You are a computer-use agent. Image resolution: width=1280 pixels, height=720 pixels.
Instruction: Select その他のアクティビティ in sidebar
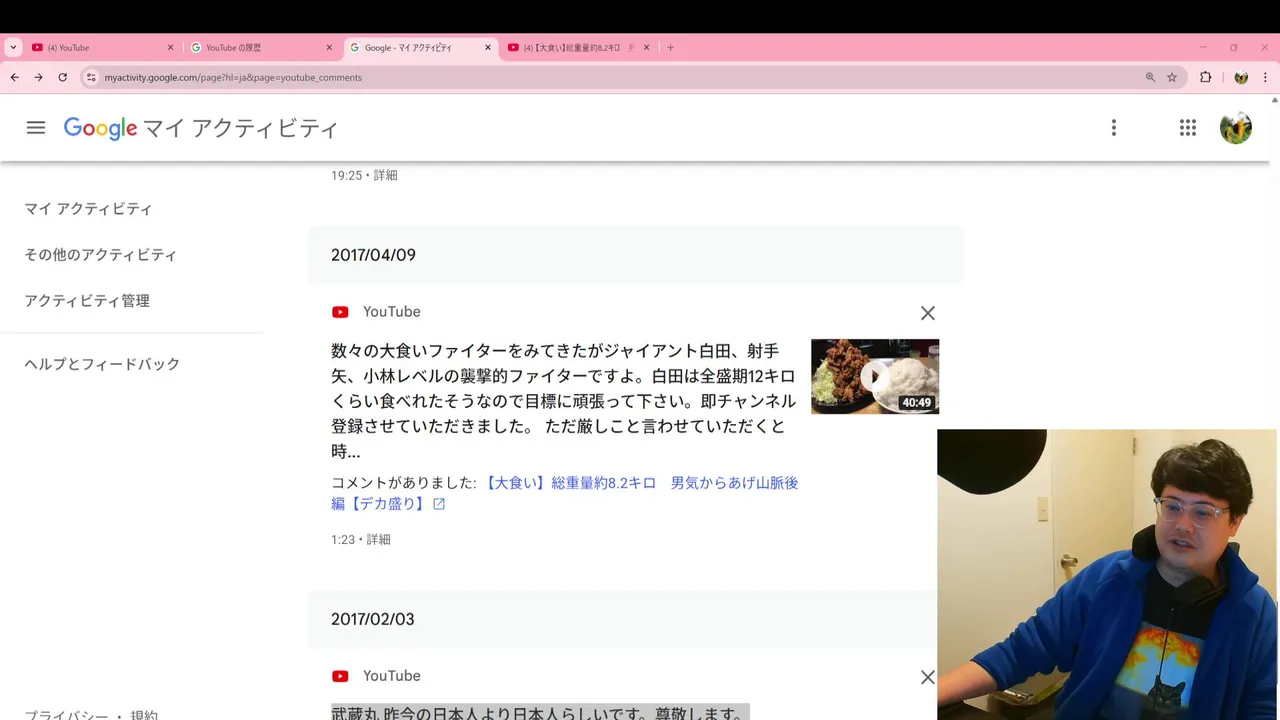pos(100,255)
